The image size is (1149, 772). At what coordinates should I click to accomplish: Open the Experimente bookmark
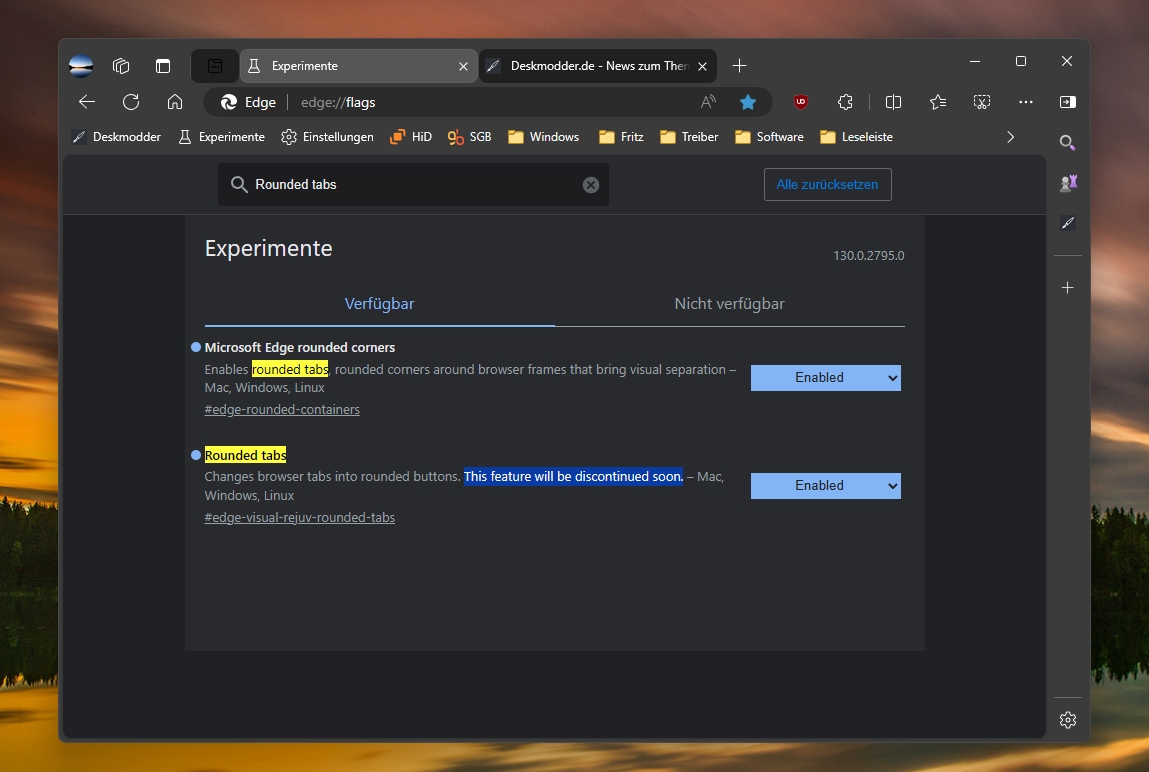click(x=221, y=137)
